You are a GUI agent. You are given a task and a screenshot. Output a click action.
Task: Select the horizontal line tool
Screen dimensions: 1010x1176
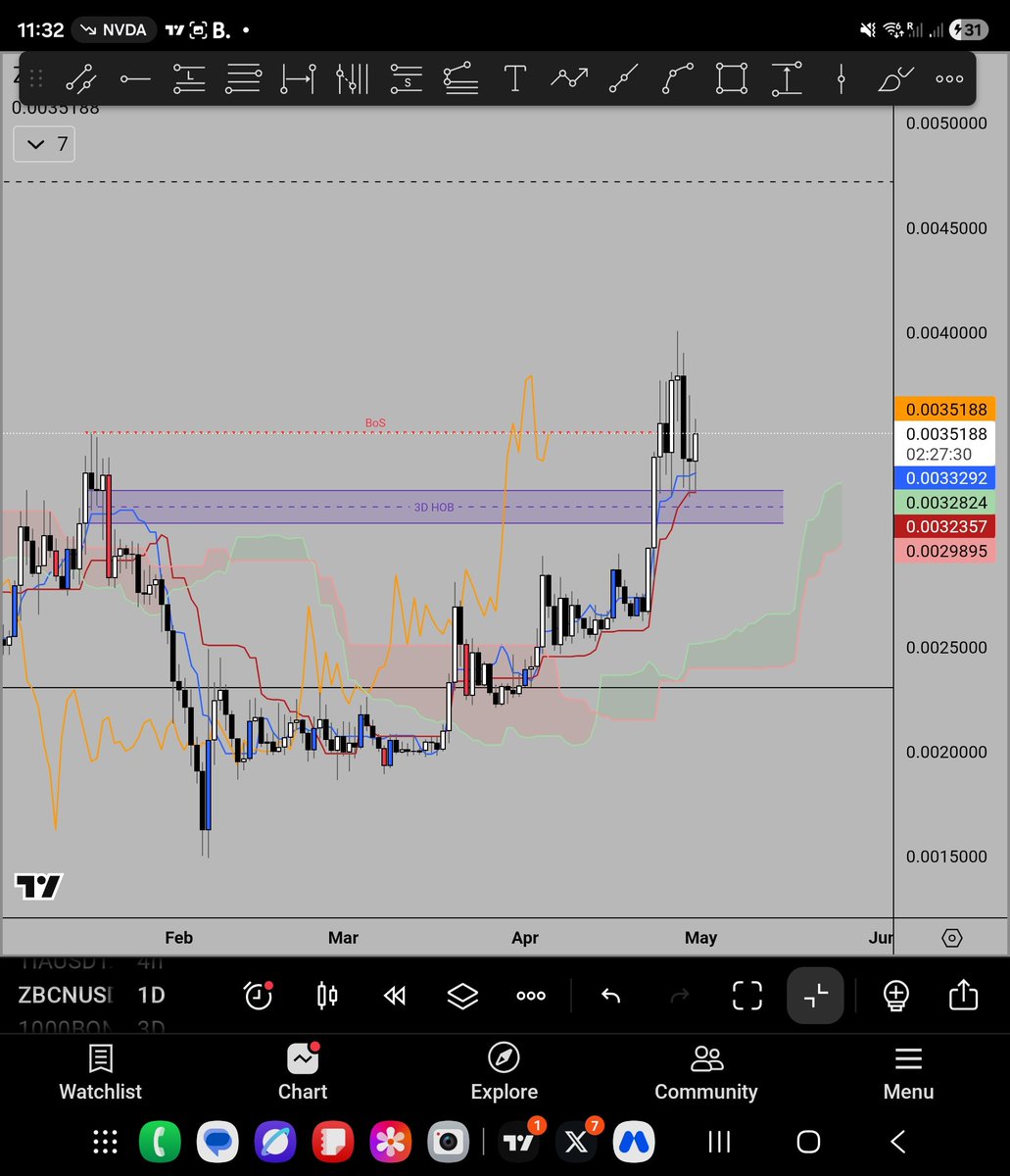135,78
